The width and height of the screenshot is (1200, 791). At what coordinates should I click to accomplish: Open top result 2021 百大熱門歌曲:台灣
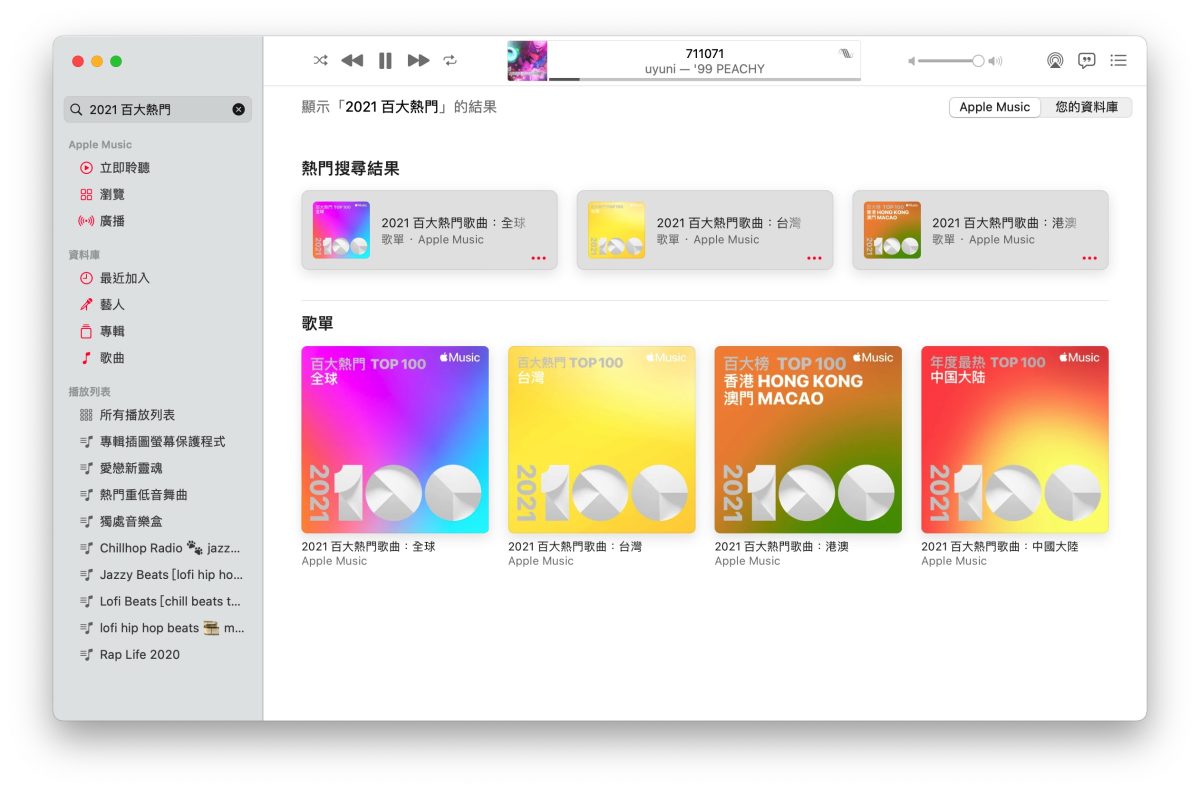[705, 230]
